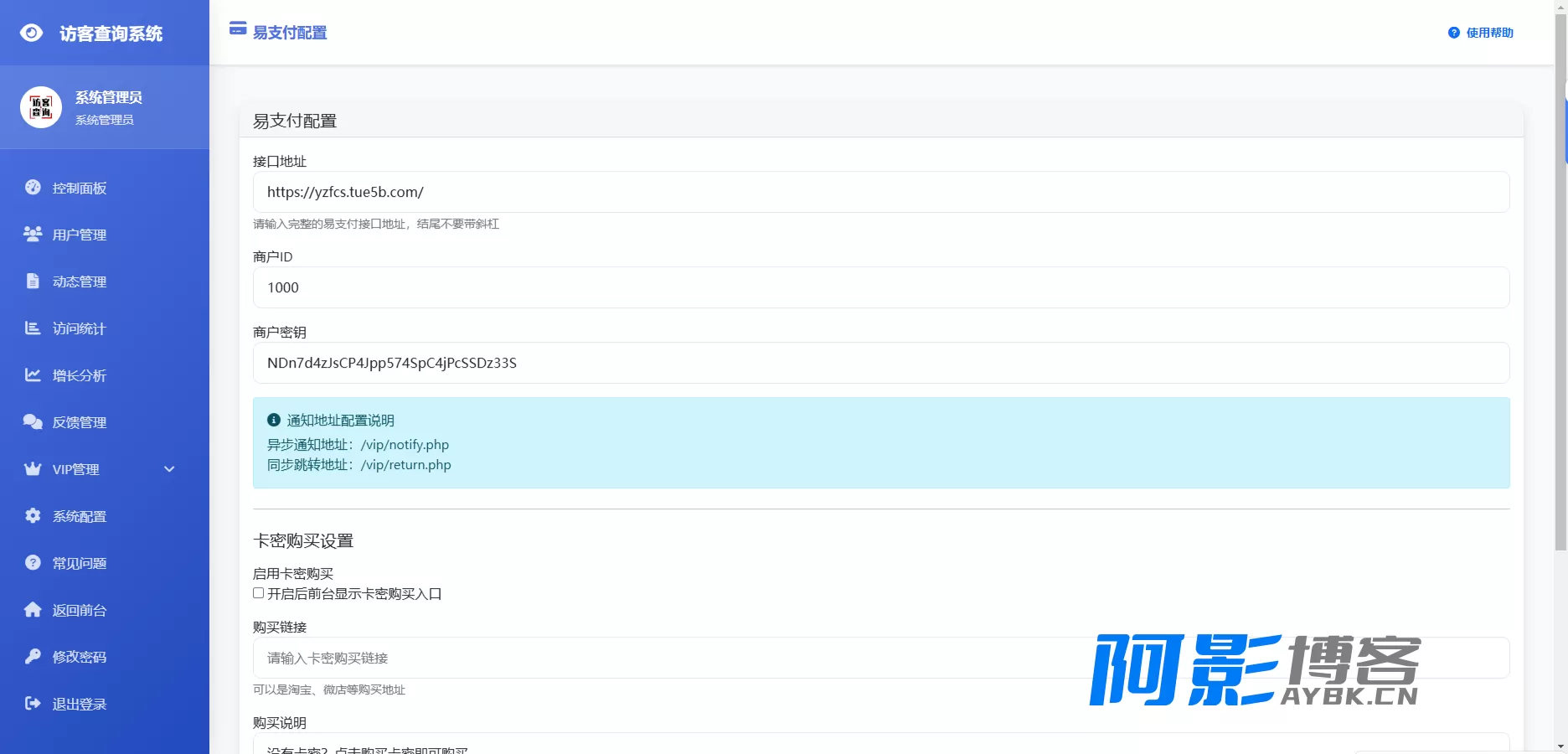Click the 接口地址 URL input field
The width and height of the screenshot is (1568, 754).
pos(881,192)
